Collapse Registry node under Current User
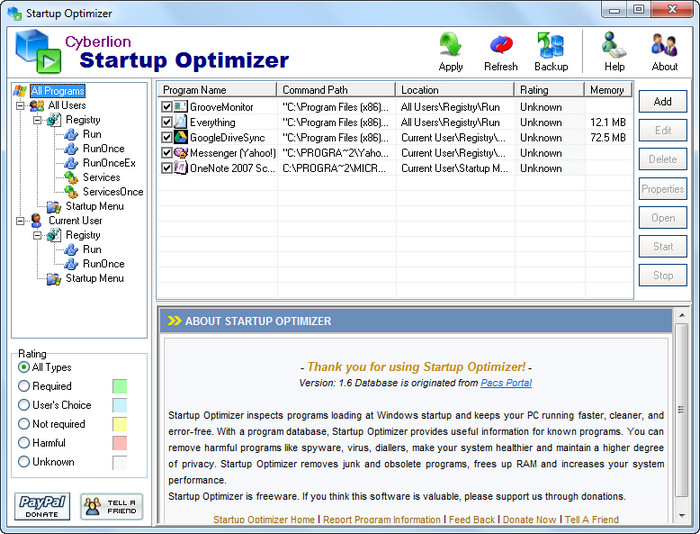Viewport: 700px width, 534px height. 38,235
